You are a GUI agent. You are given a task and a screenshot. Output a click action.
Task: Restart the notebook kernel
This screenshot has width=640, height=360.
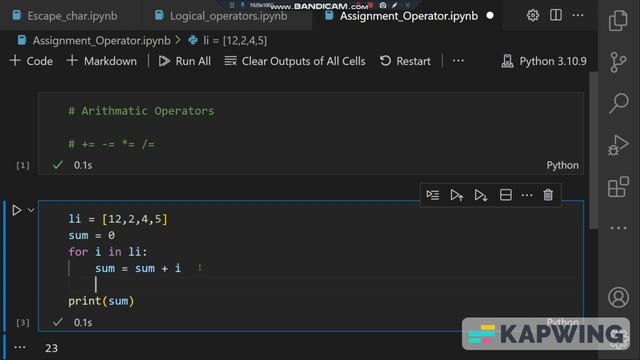point(405,61)
